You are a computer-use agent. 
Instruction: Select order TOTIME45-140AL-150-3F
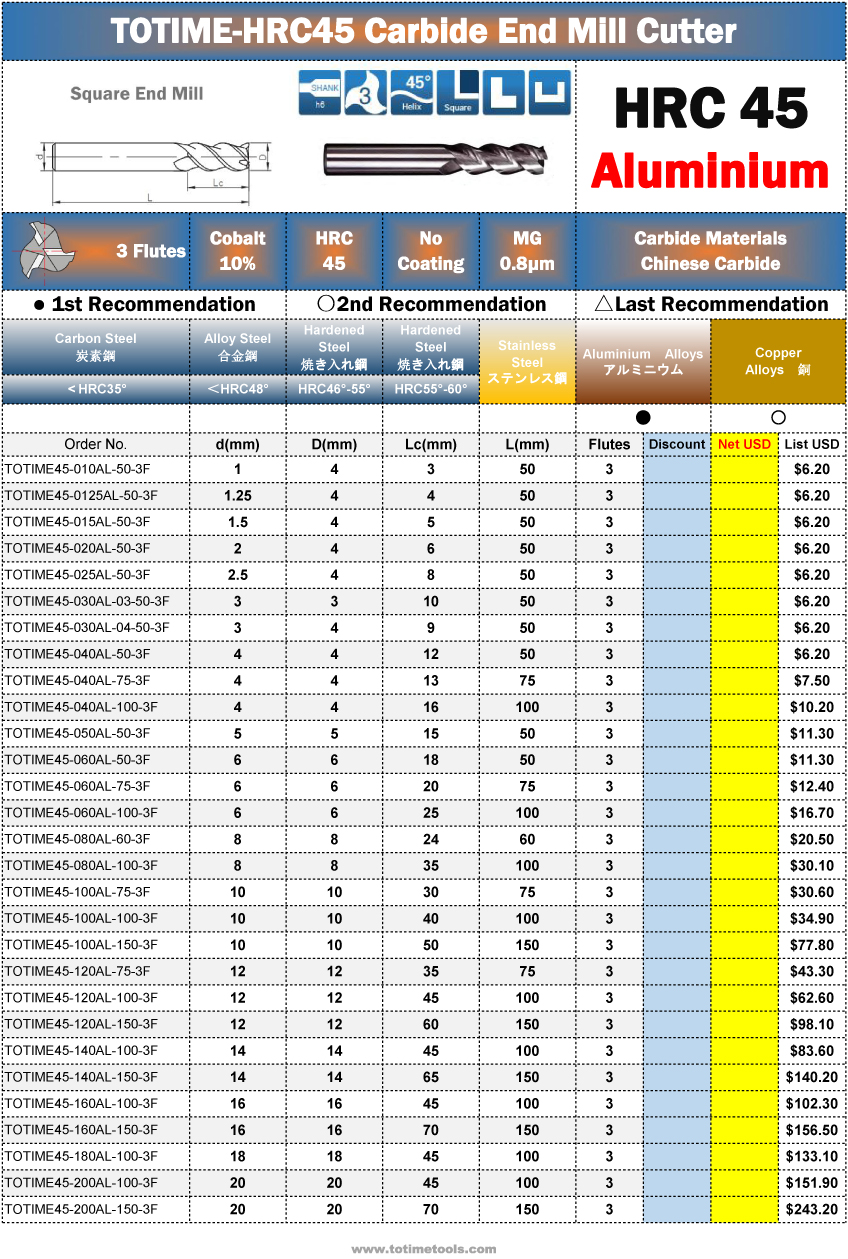(x=80, y=1077)
